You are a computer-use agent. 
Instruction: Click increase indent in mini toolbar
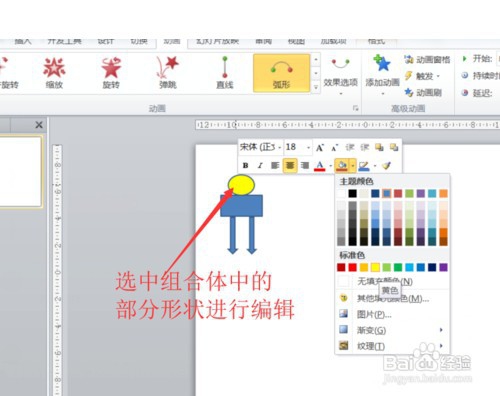click(365, 147)
